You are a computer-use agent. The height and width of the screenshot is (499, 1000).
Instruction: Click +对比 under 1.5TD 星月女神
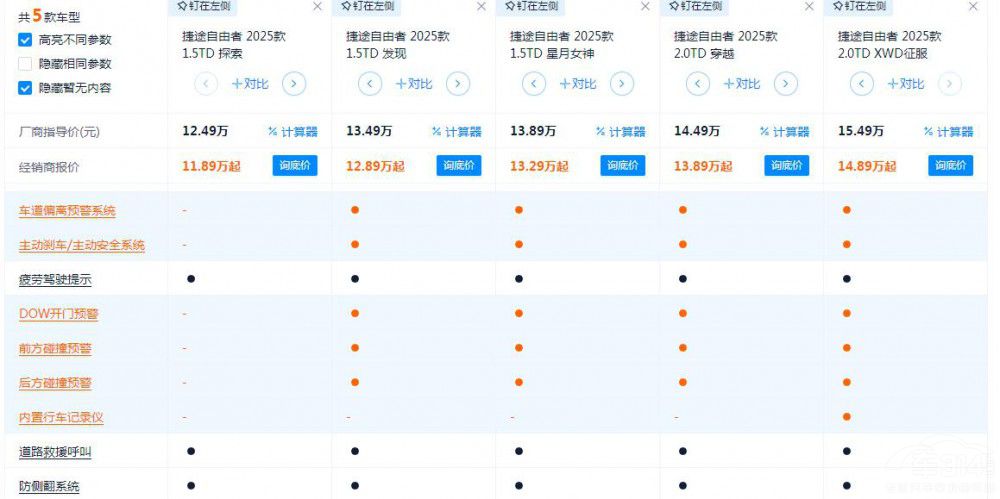(x=578, y=84)
